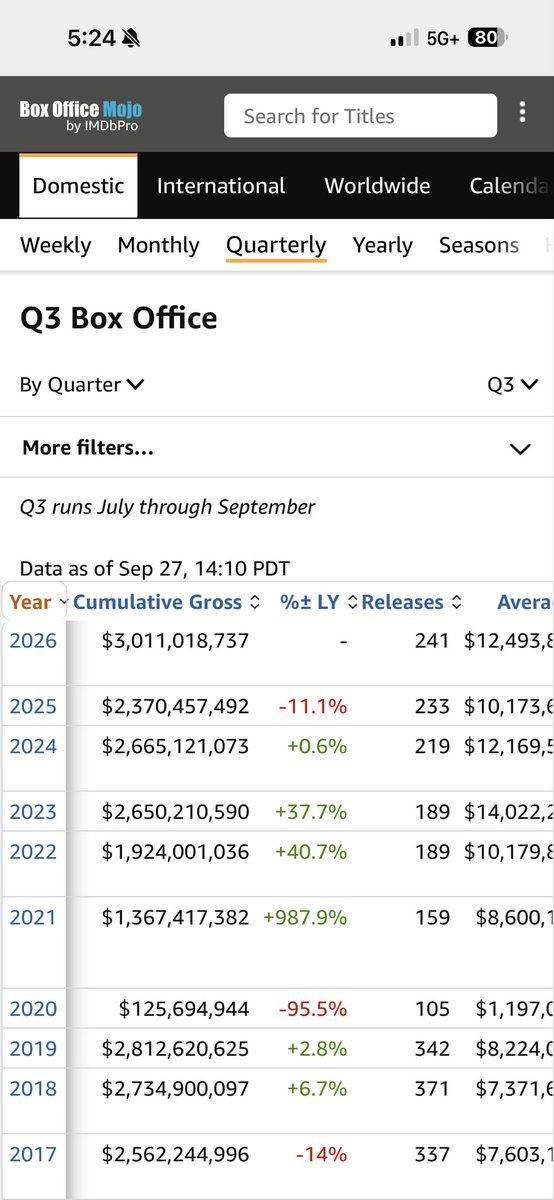The image size is (554, 1200).
Task: Switch to the Worldwide tab
Action: (377, 186)
